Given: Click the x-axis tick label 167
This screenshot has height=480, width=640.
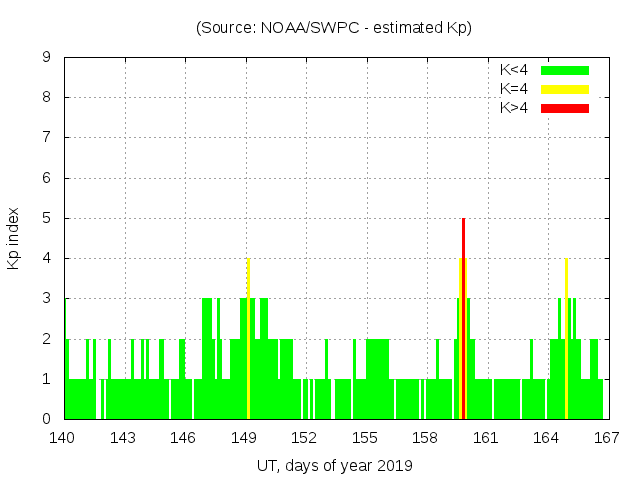Looking at the screenshot, I should 606,438.
